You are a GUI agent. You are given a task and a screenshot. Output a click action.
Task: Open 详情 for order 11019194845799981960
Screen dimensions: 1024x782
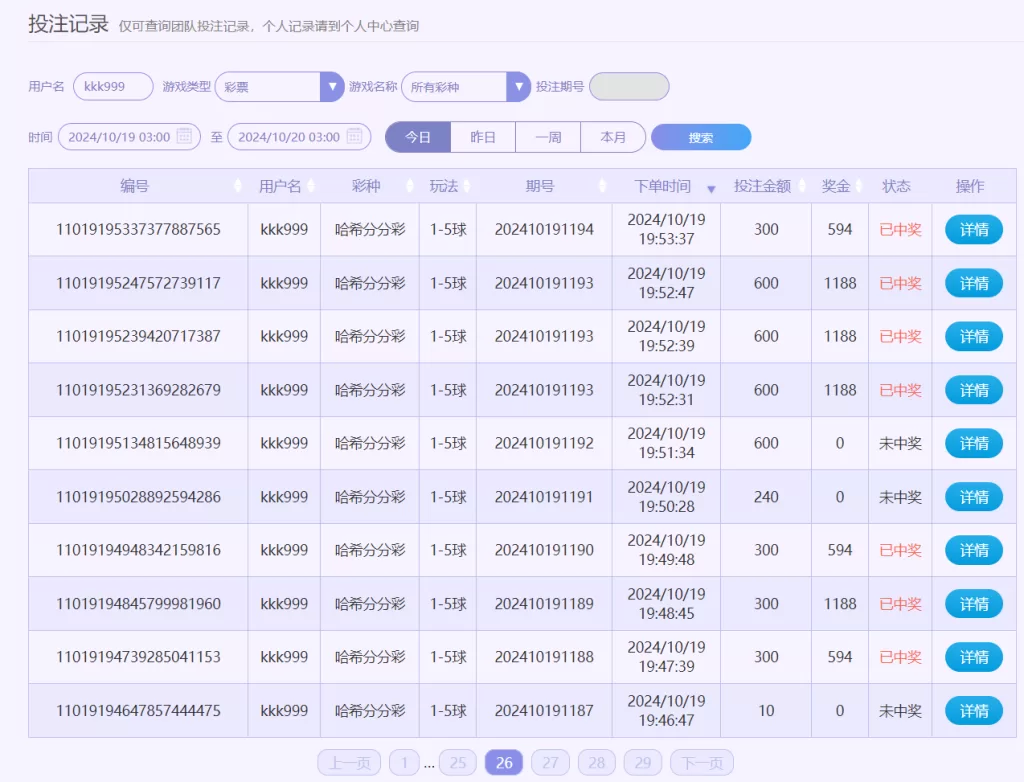974,604
